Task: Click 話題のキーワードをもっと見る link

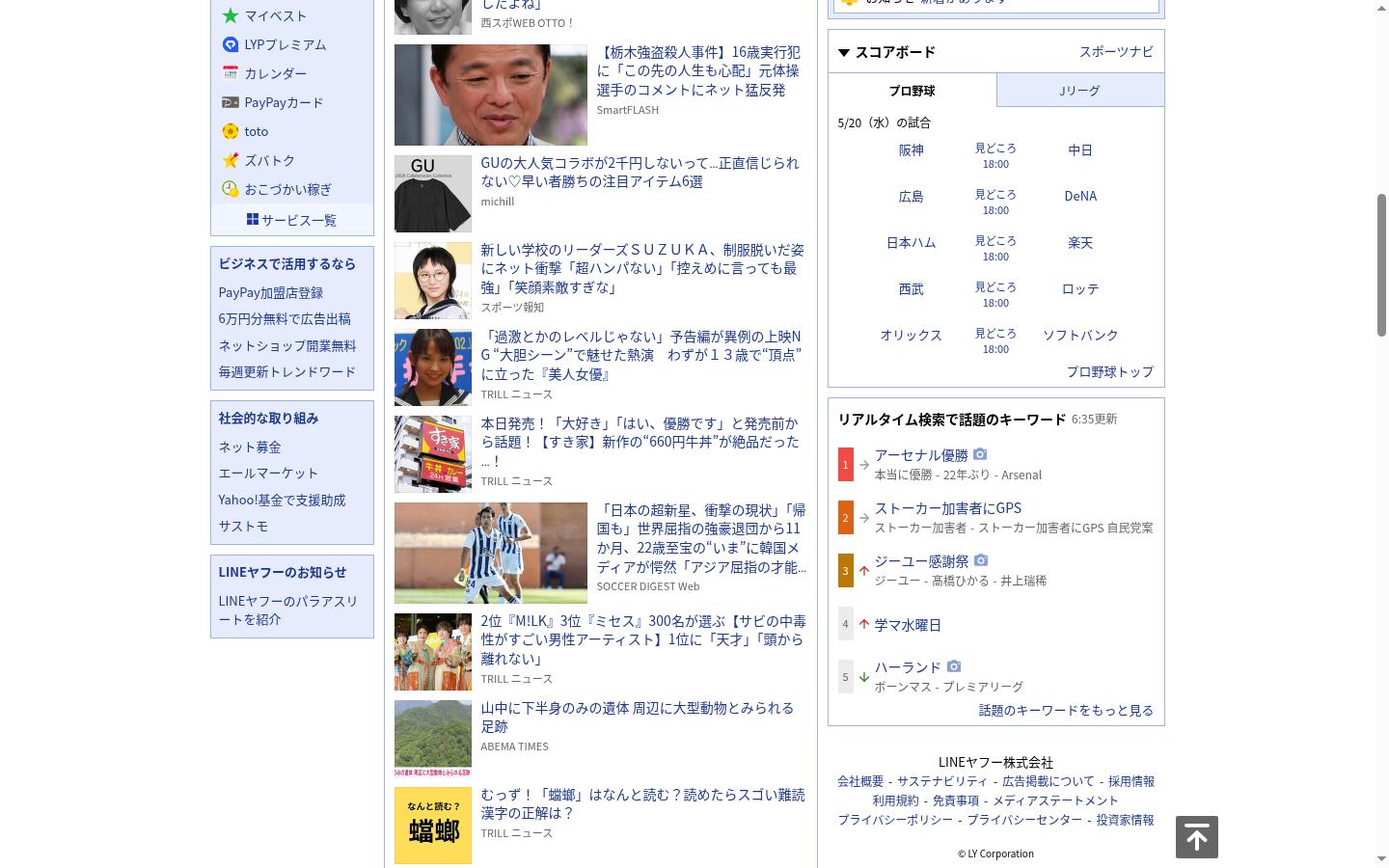Action: 1066,711
